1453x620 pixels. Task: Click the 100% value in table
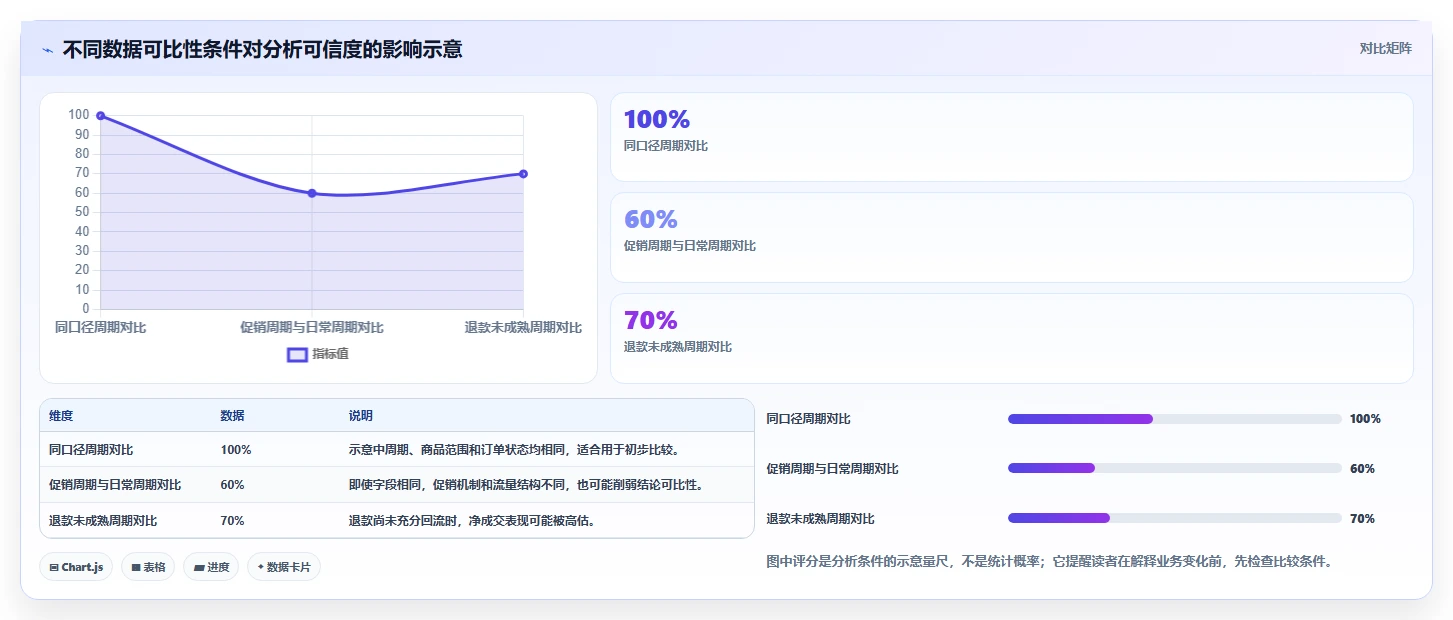[236, 450]
